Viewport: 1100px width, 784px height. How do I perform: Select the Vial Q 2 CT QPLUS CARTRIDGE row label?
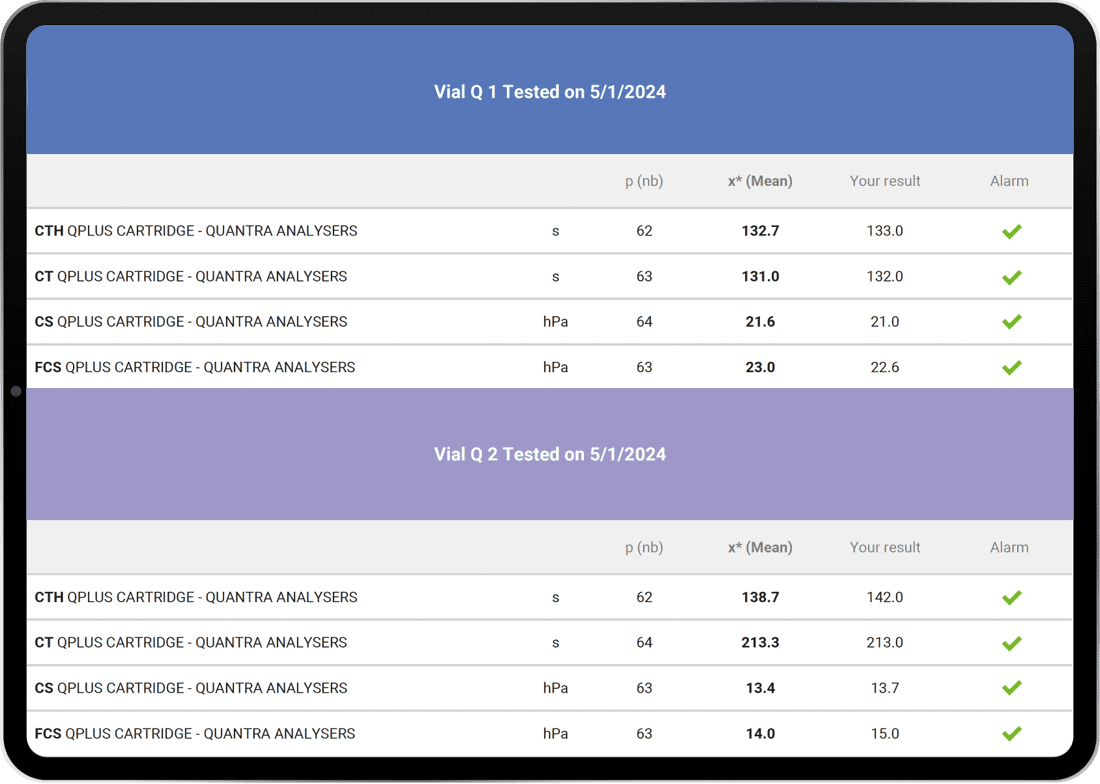point(191,642)
